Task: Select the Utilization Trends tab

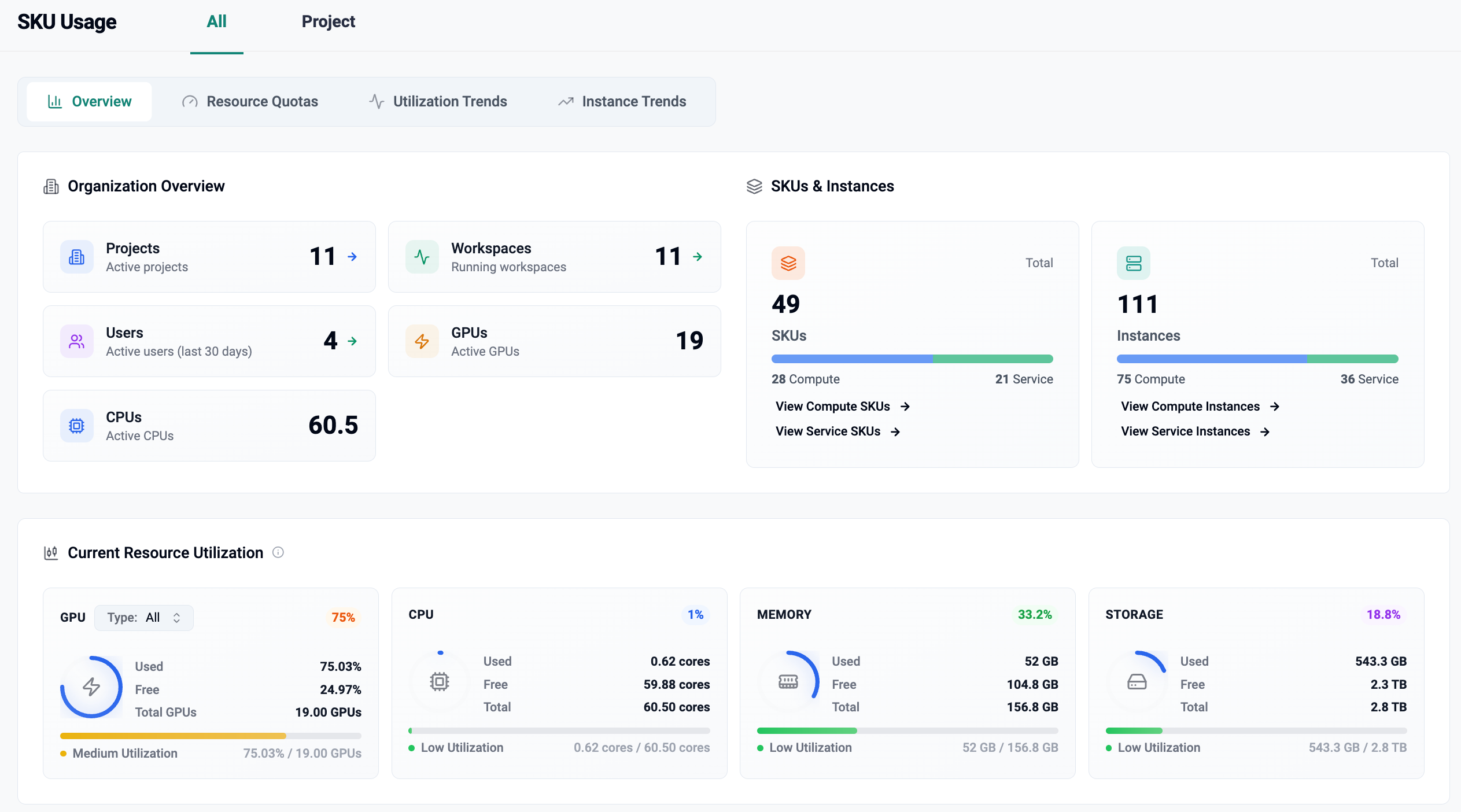Action: [x=438, y=102]
